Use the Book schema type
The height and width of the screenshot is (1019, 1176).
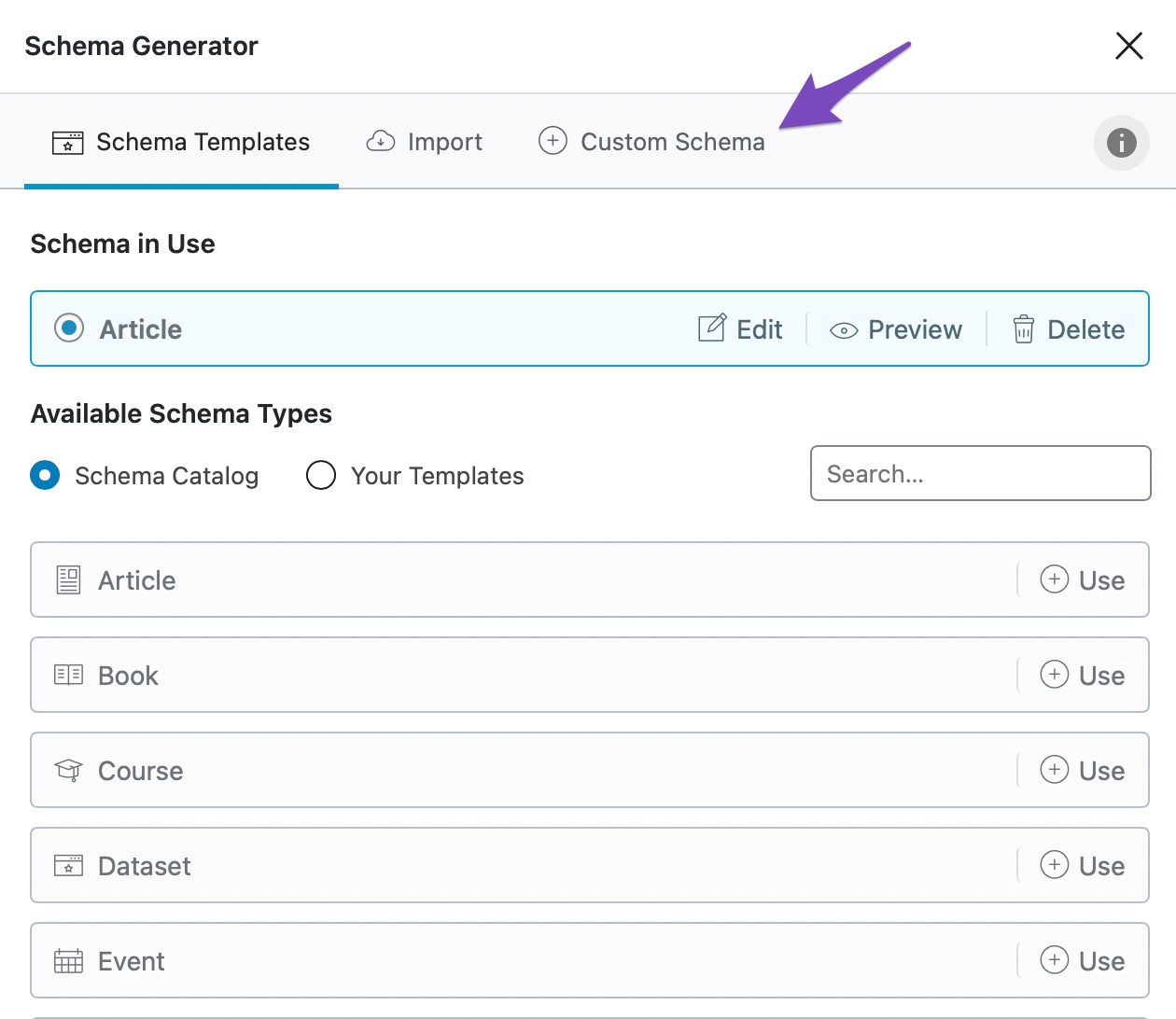[1083, 675]
